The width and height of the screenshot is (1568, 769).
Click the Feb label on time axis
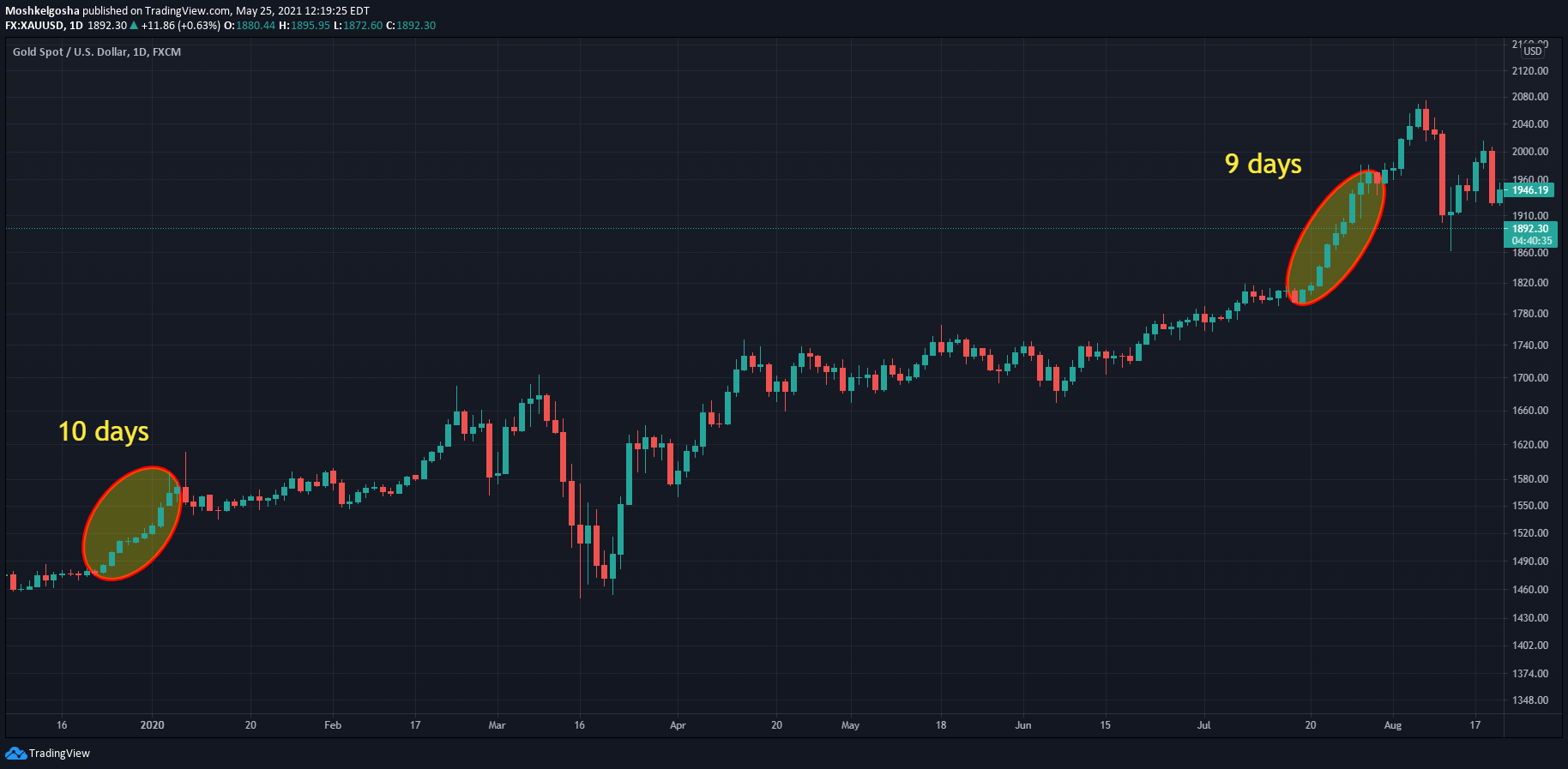(x=333, y=725)
